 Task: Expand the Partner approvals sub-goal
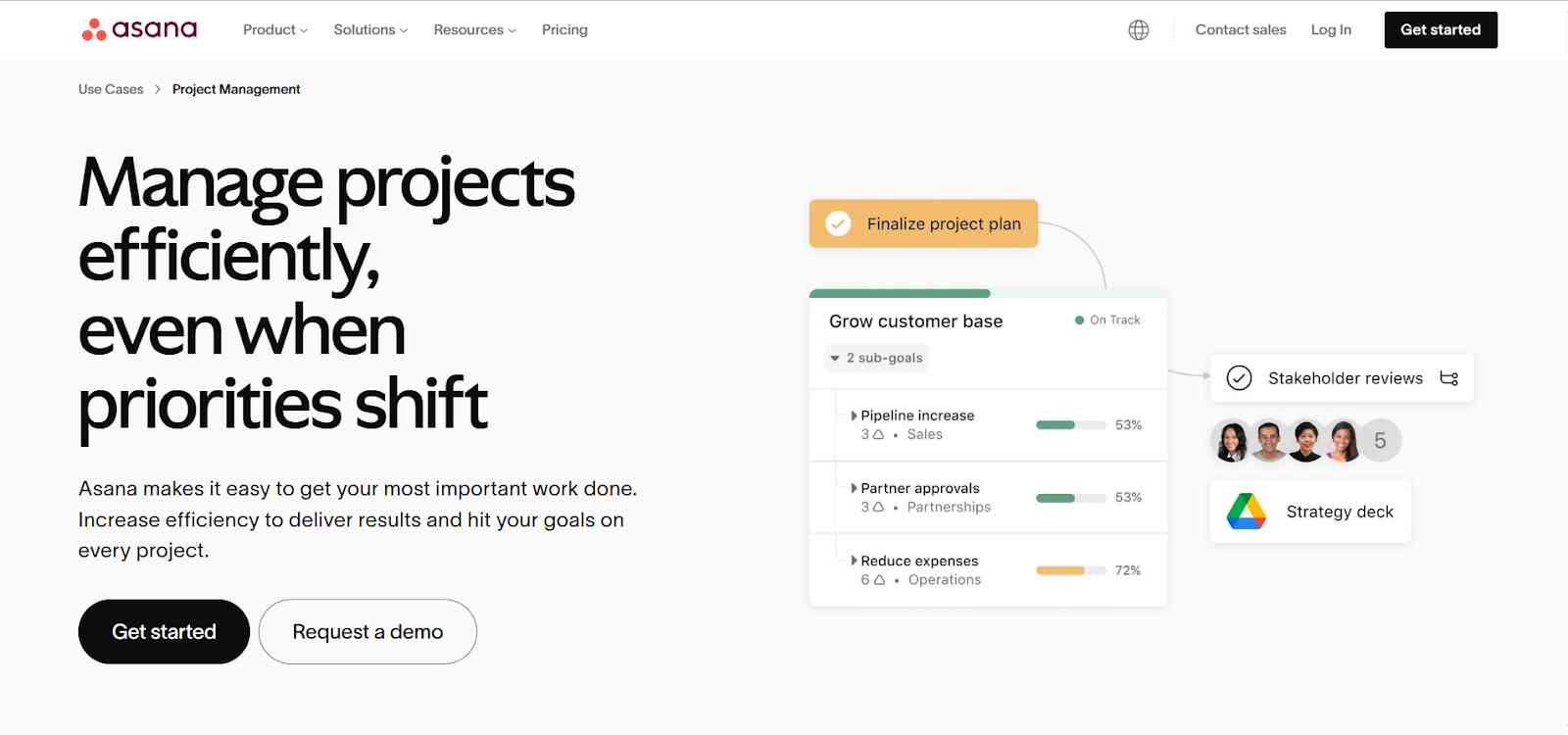[x=854, y=488]
